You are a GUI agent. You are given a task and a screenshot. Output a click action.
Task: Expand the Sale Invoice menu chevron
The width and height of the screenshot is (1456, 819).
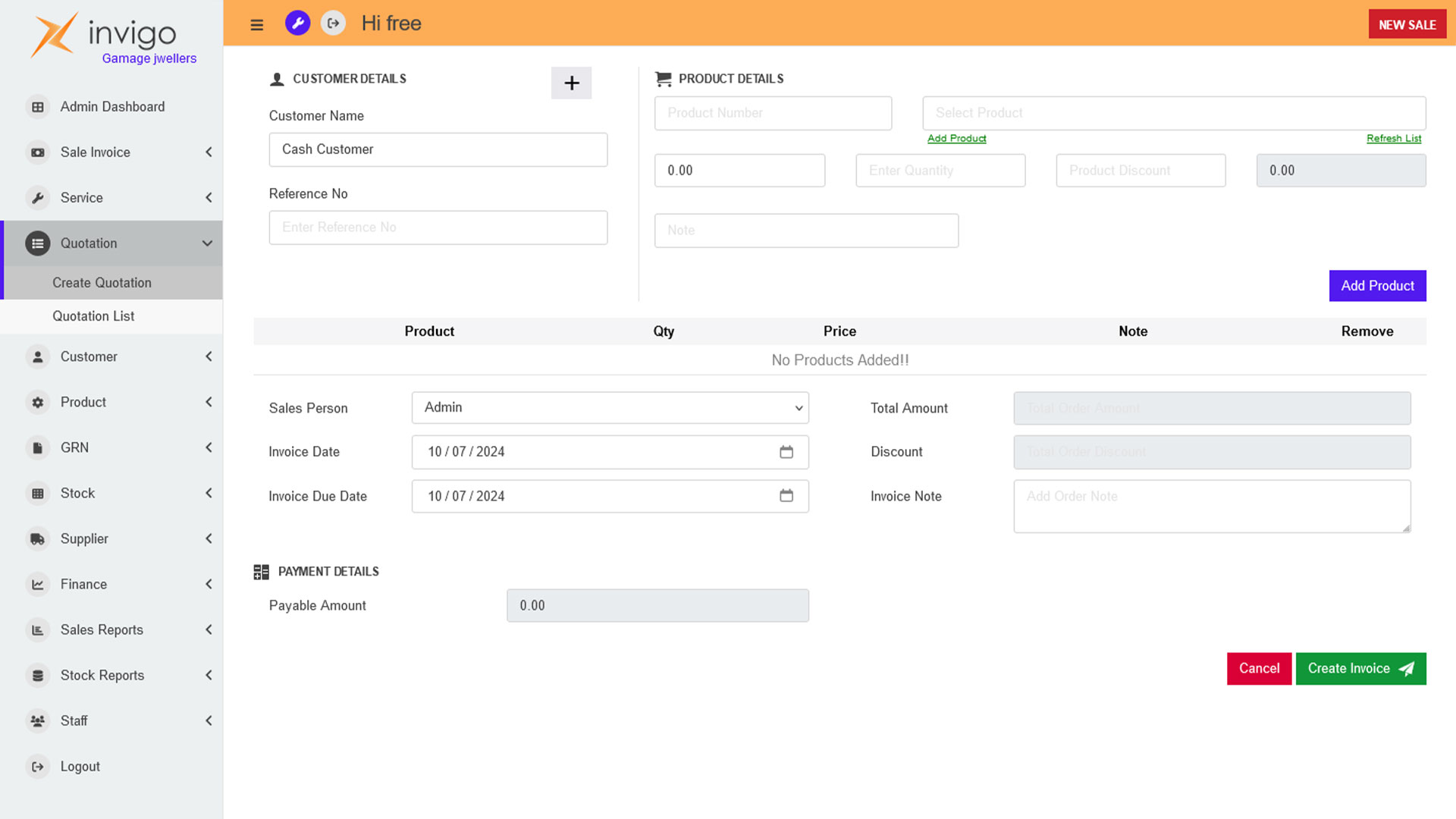(x=209, y=152)
